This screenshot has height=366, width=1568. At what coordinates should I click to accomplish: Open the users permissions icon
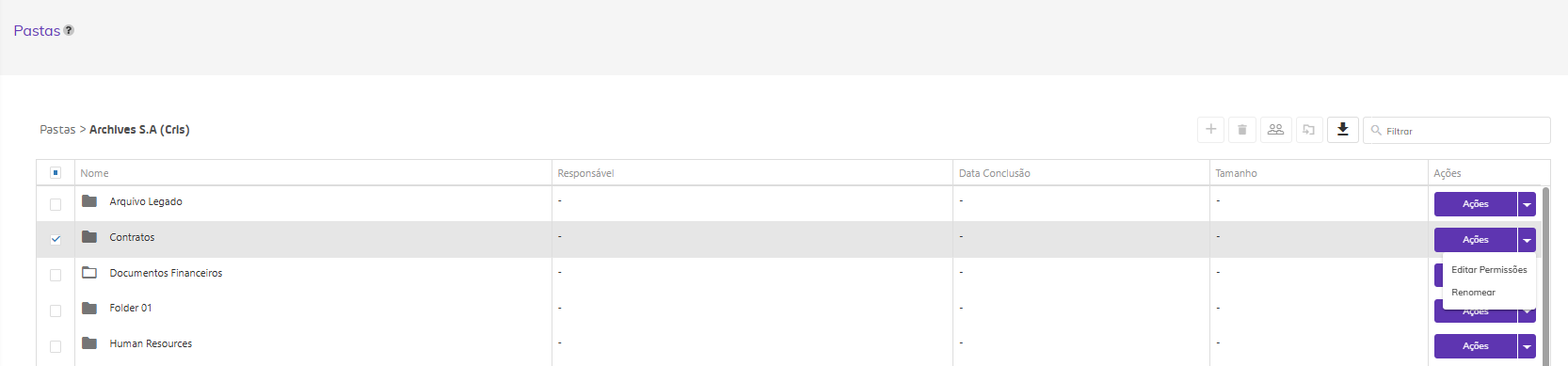coord(1275,130)
